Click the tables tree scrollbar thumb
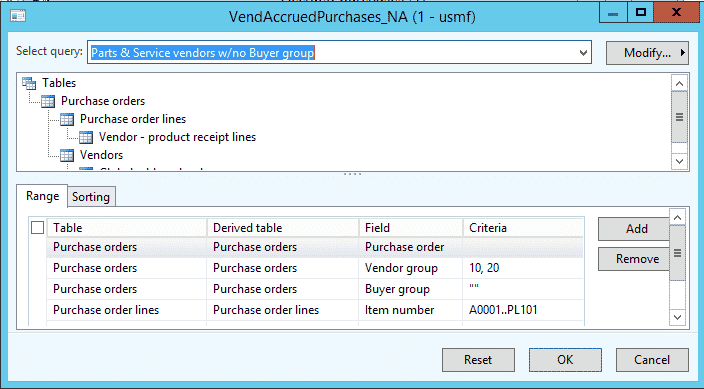This screenshot has width=704, height=389. (x=679, y=117)
